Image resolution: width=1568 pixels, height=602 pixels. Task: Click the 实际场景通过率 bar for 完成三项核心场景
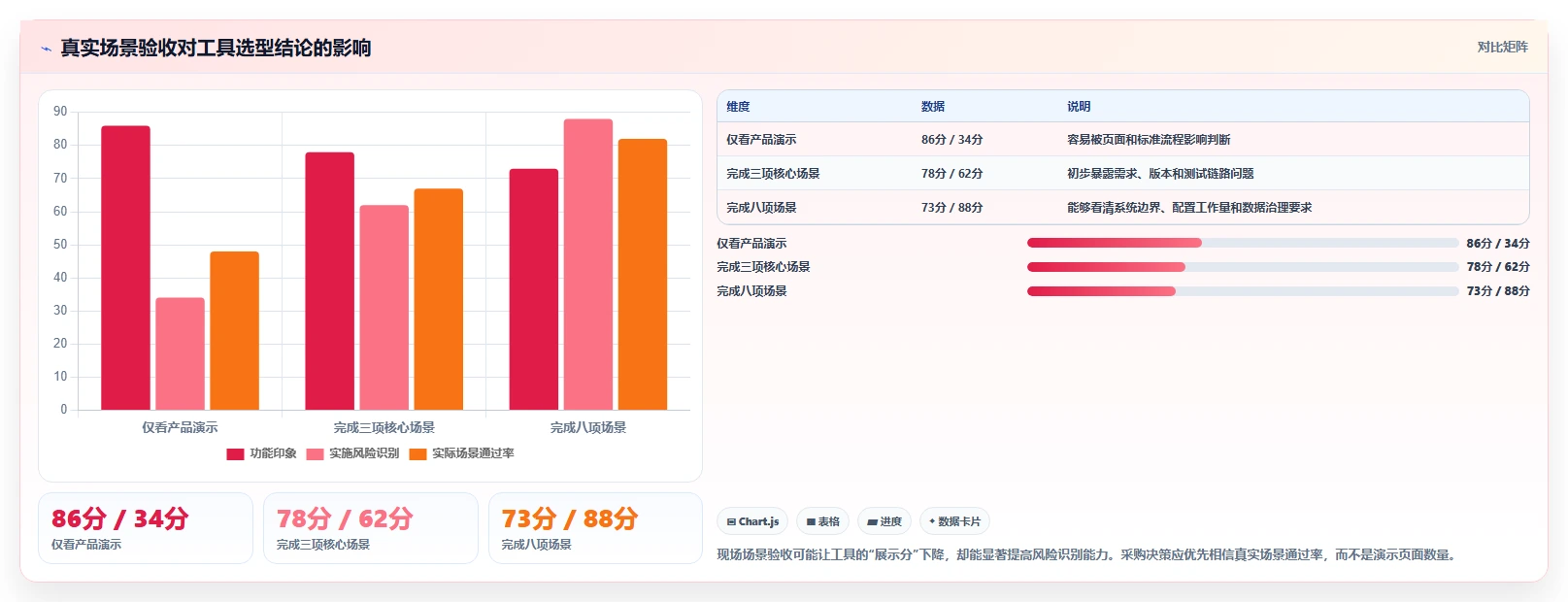[439, 299]
